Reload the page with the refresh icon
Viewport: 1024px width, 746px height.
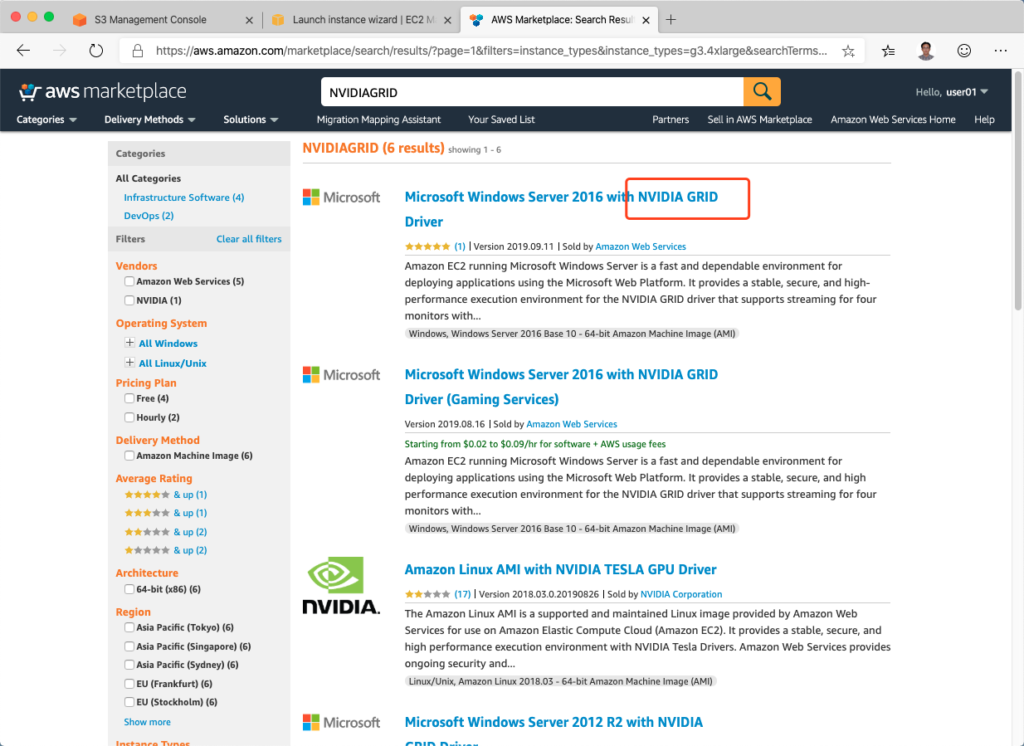click(x=96, y=50)
